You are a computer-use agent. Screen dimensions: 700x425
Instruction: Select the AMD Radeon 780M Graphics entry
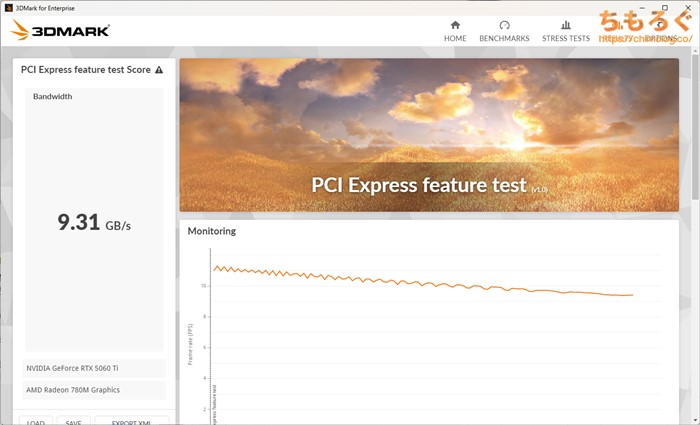tap(94, 390)
